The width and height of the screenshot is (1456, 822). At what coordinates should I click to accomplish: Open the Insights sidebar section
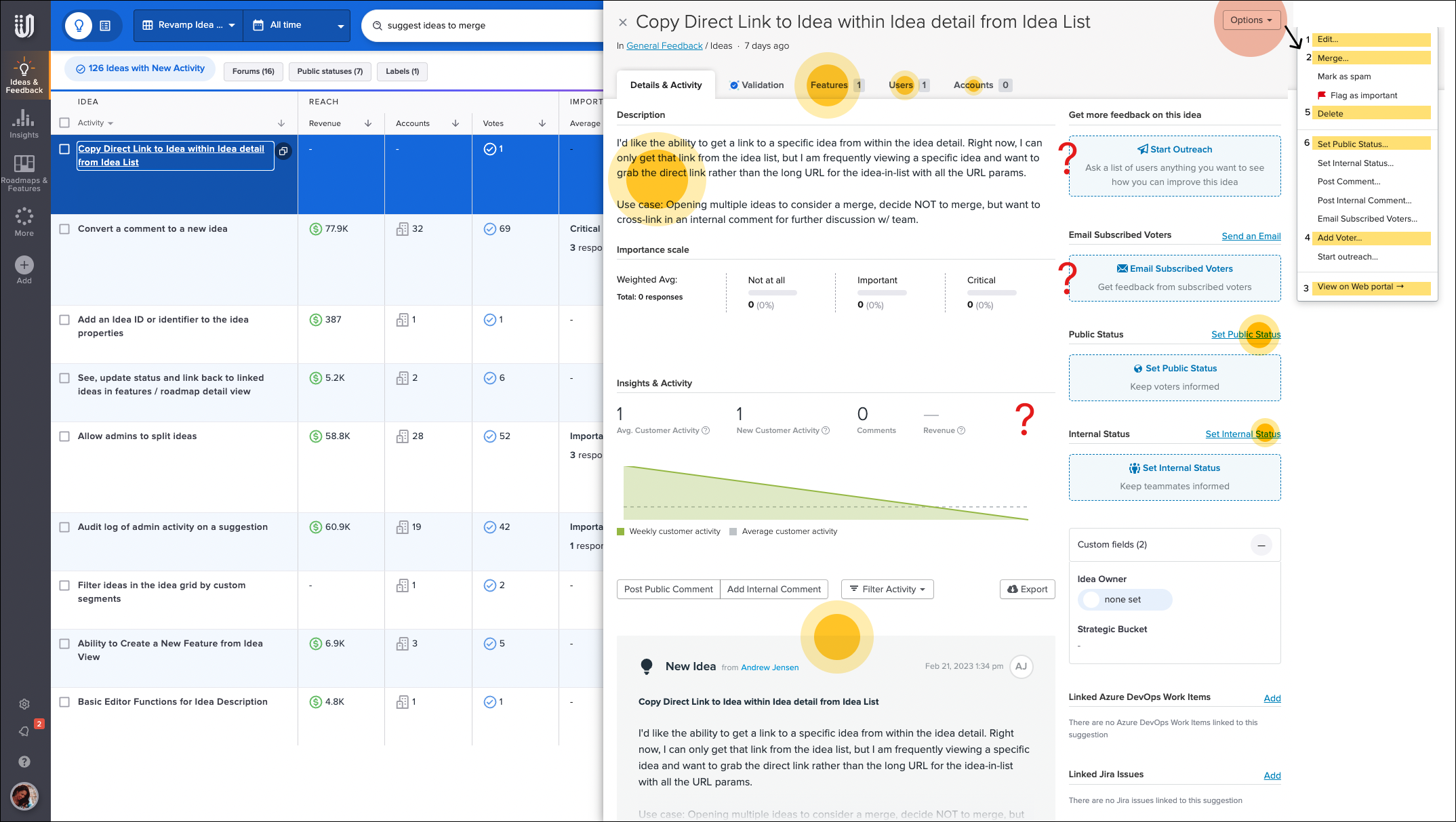pos(24,124)
